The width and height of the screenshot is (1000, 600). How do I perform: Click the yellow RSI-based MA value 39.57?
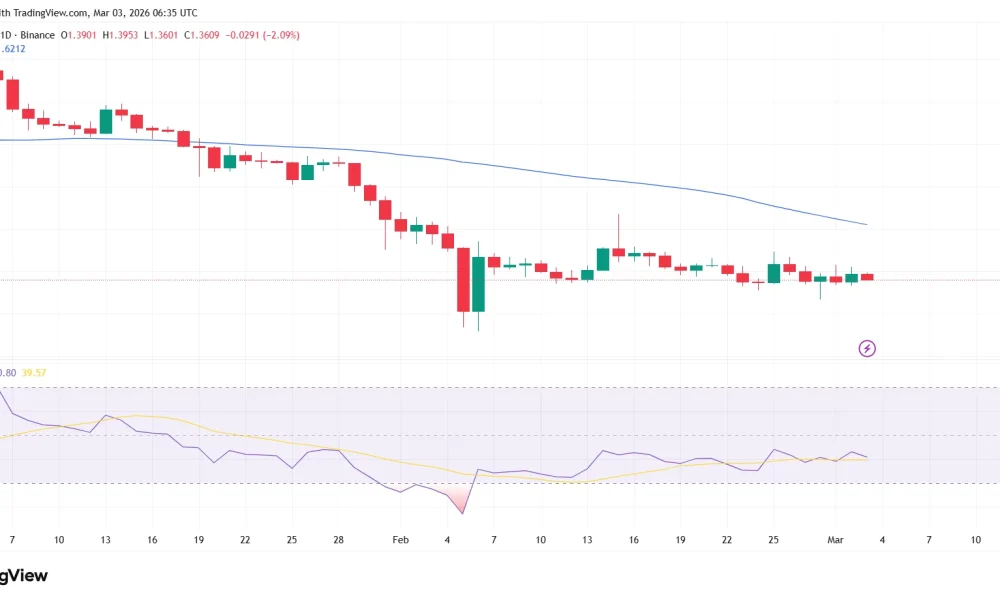(x=32, y=370)
